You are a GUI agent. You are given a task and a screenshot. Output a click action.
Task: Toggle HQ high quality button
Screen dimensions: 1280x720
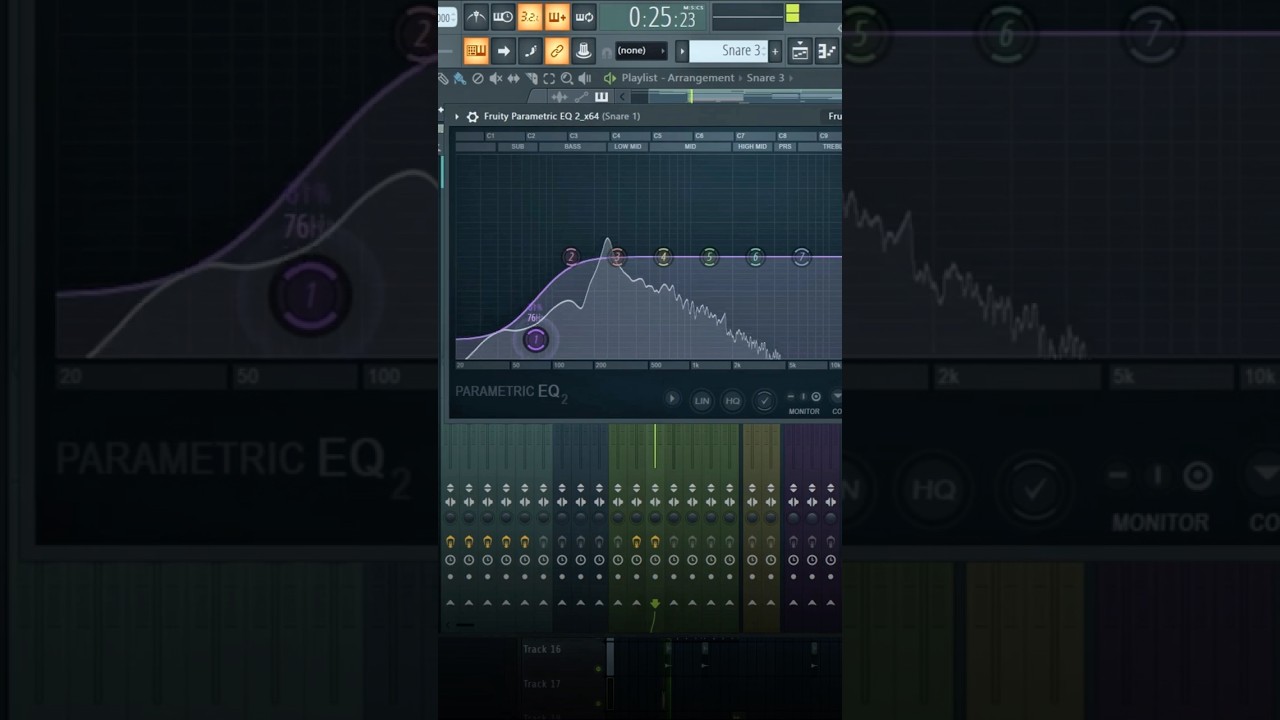(x=733, y=400)
